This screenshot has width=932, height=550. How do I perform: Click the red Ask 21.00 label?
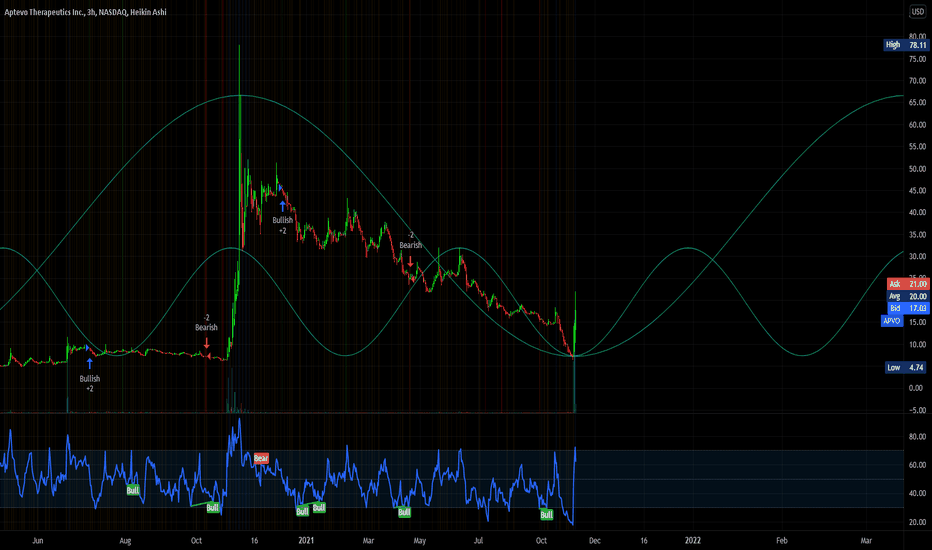(907, 284)
